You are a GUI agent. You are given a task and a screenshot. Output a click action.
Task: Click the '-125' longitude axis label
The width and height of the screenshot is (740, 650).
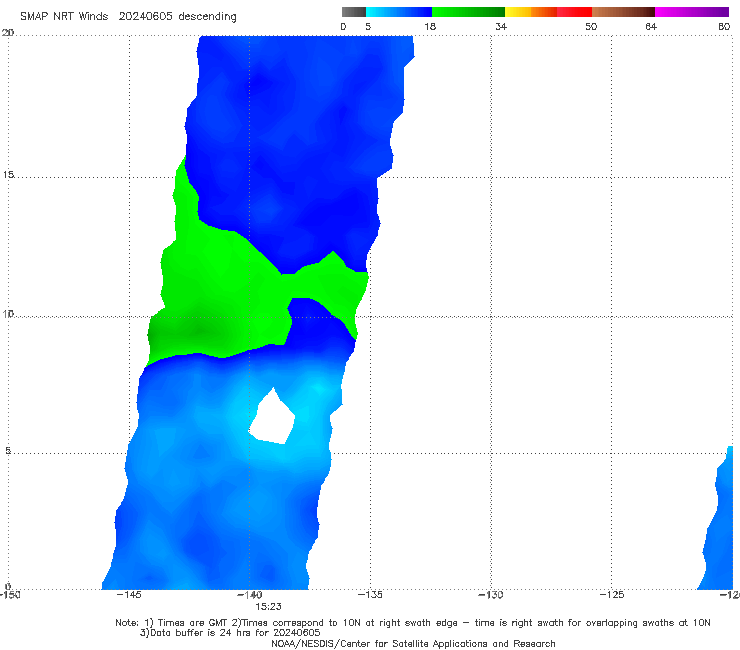(612, 594)
